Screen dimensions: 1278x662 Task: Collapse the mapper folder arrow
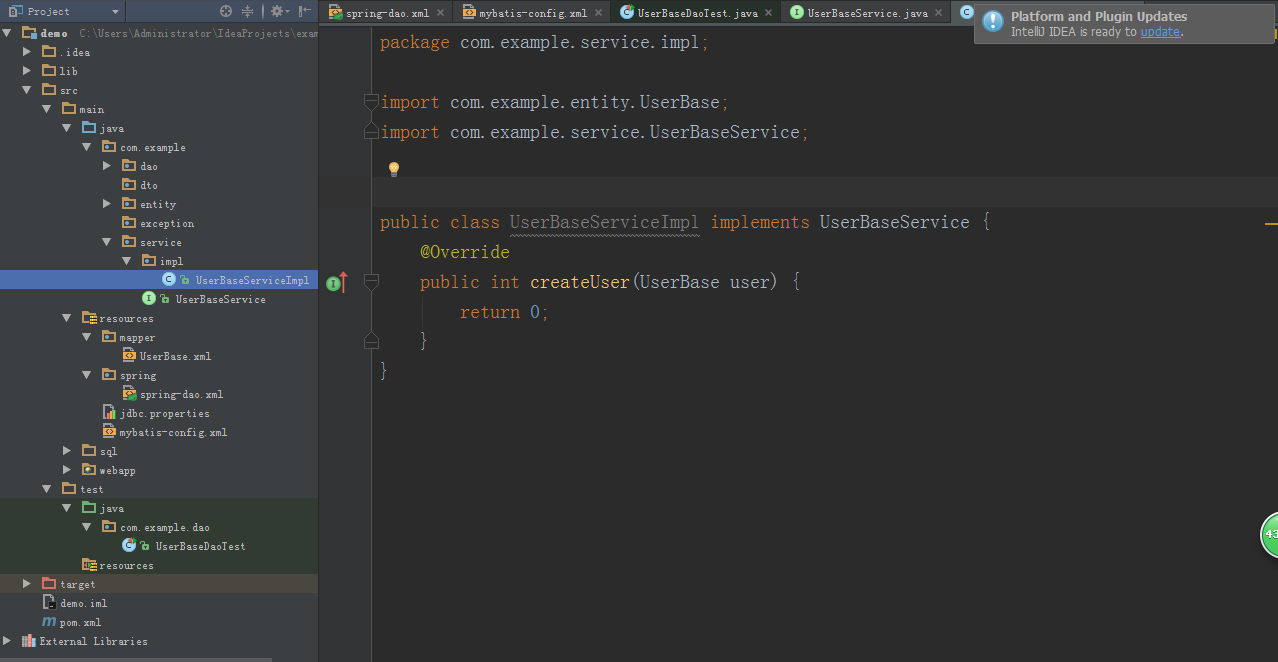(87, 337)
